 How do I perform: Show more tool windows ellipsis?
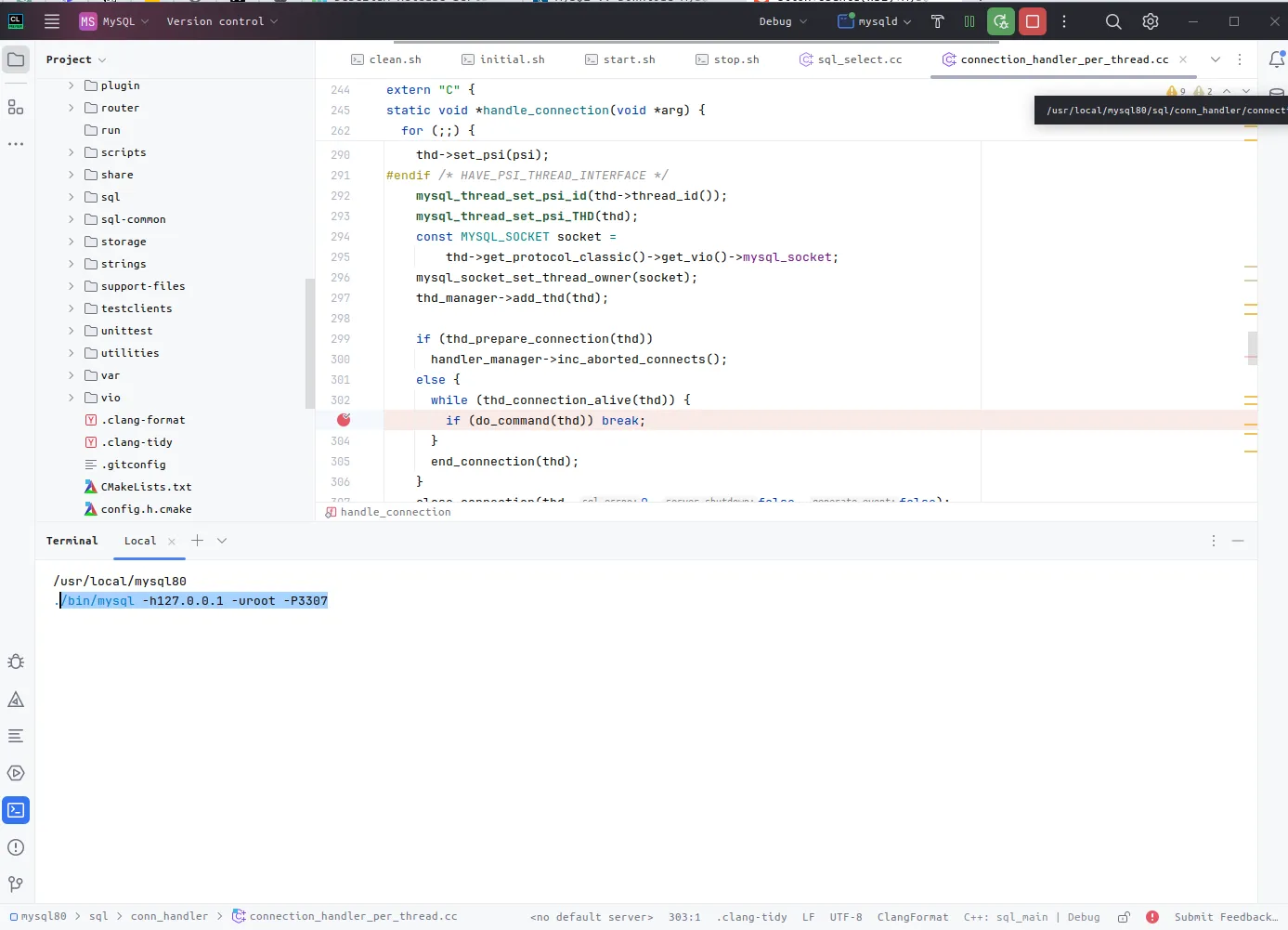(16, 144)
